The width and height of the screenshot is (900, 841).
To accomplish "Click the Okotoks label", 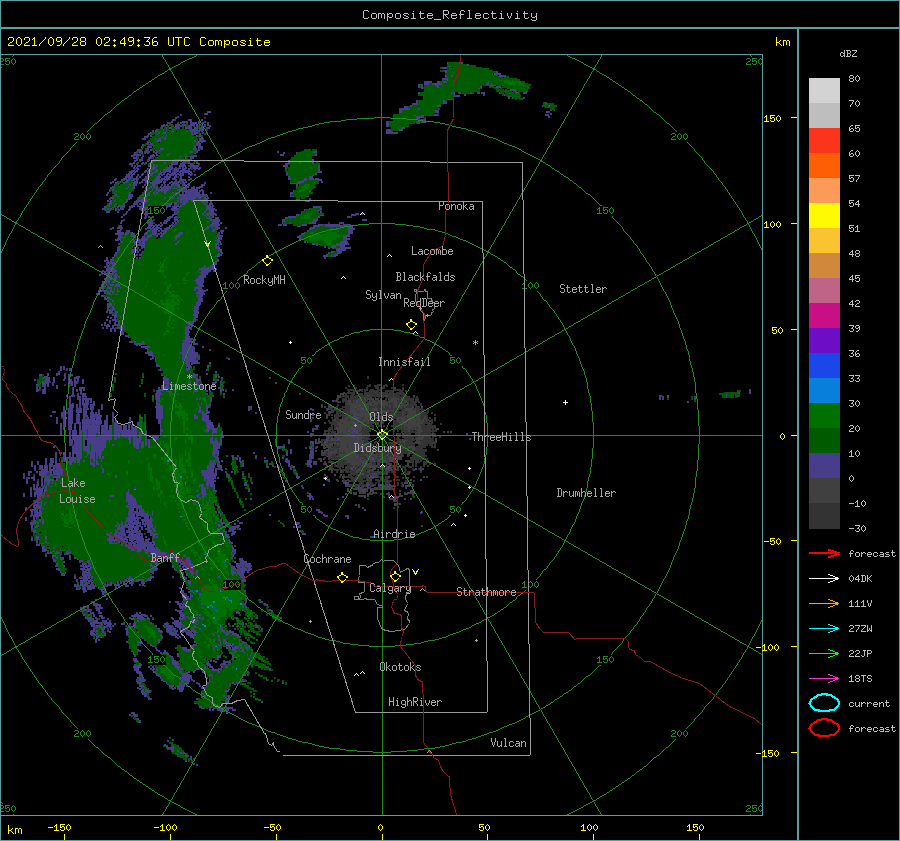I will coord(400,667).
